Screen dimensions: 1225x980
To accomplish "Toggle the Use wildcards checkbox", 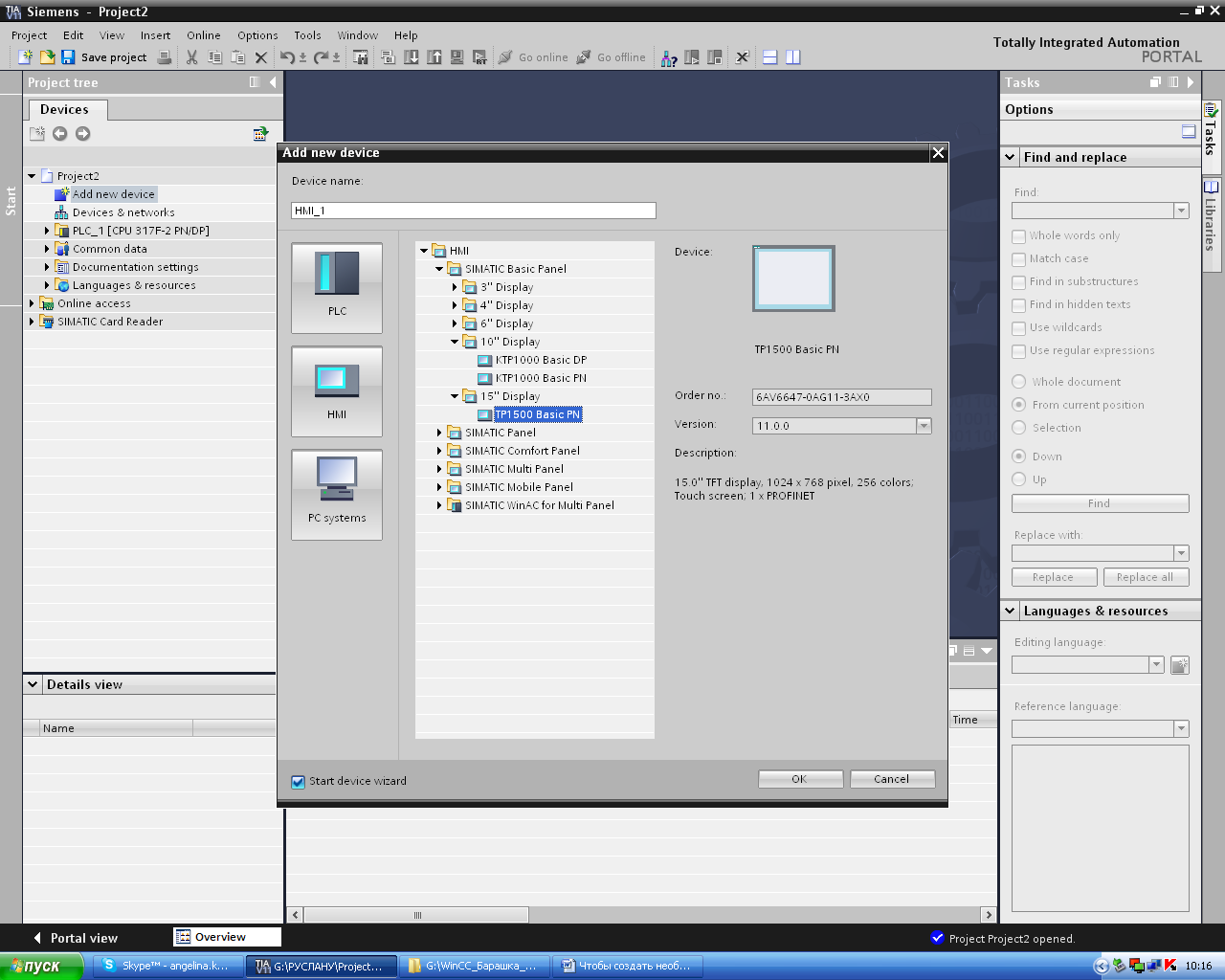I will click(x=1018, y=328).
